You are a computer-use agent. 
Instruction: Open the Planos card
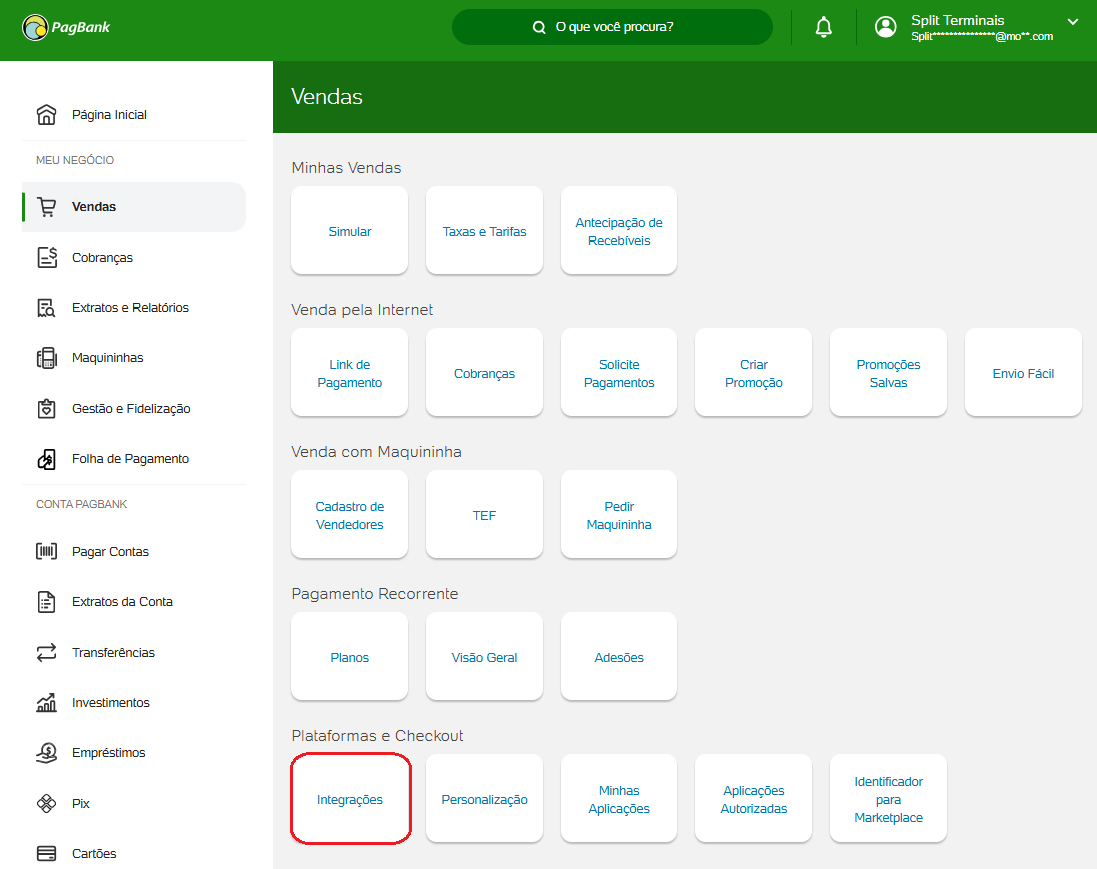350,657
